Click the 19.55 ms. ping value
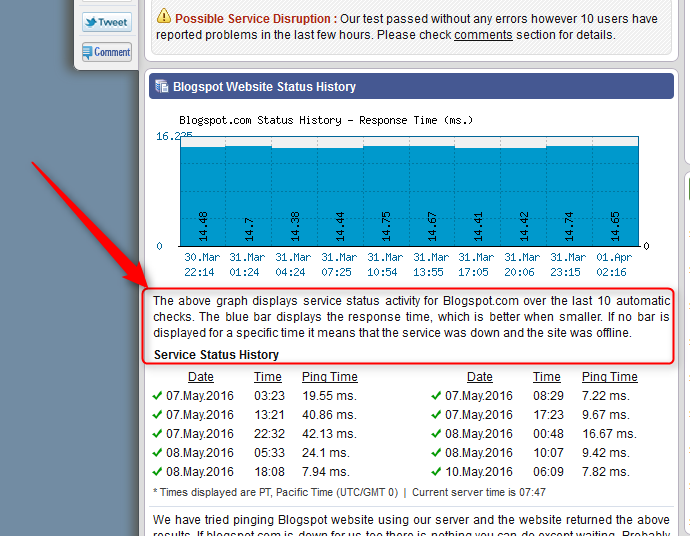The height and width of the screenshot is (536, 690). (x=329, y=396)
